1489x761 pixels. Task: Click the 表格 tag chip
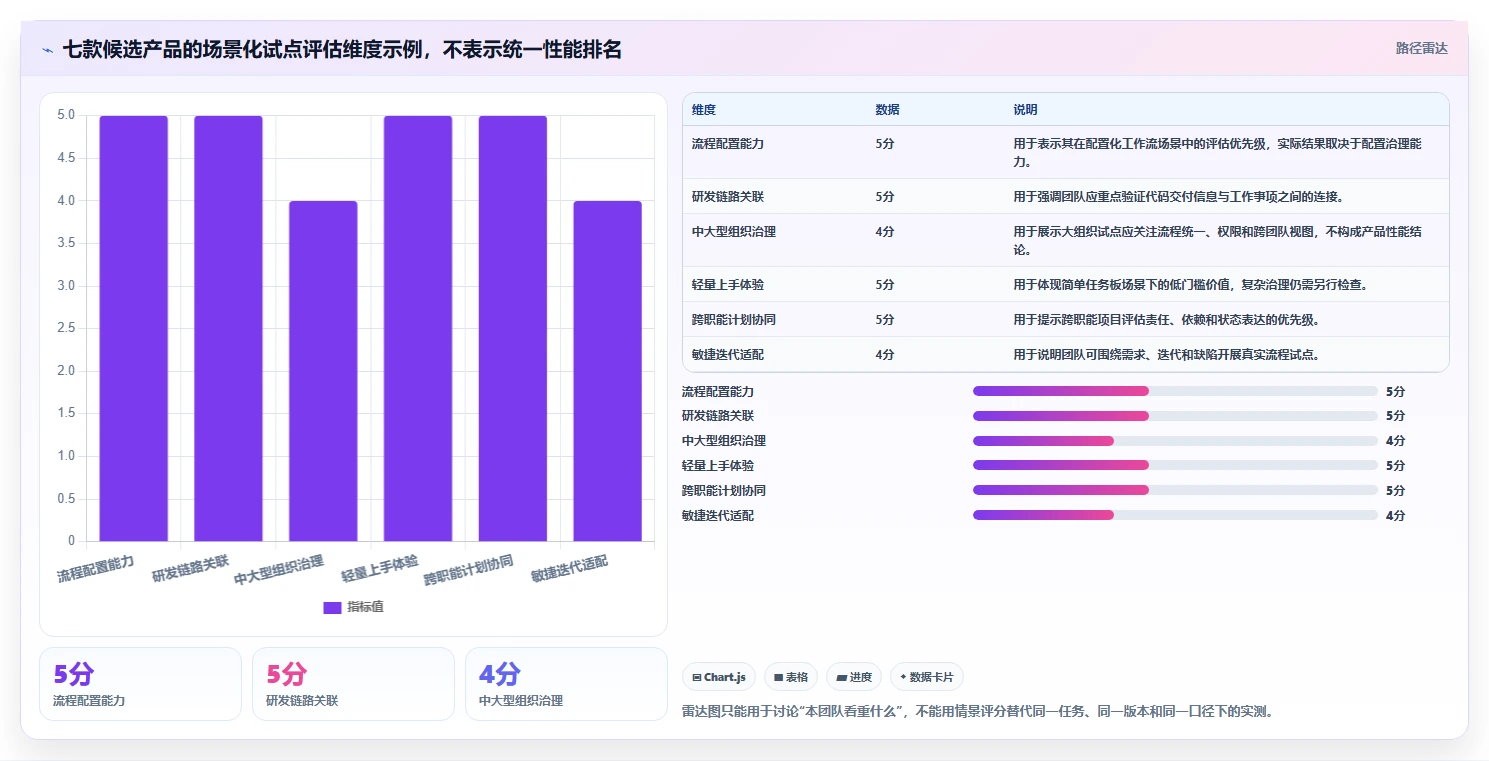point(790,677)
